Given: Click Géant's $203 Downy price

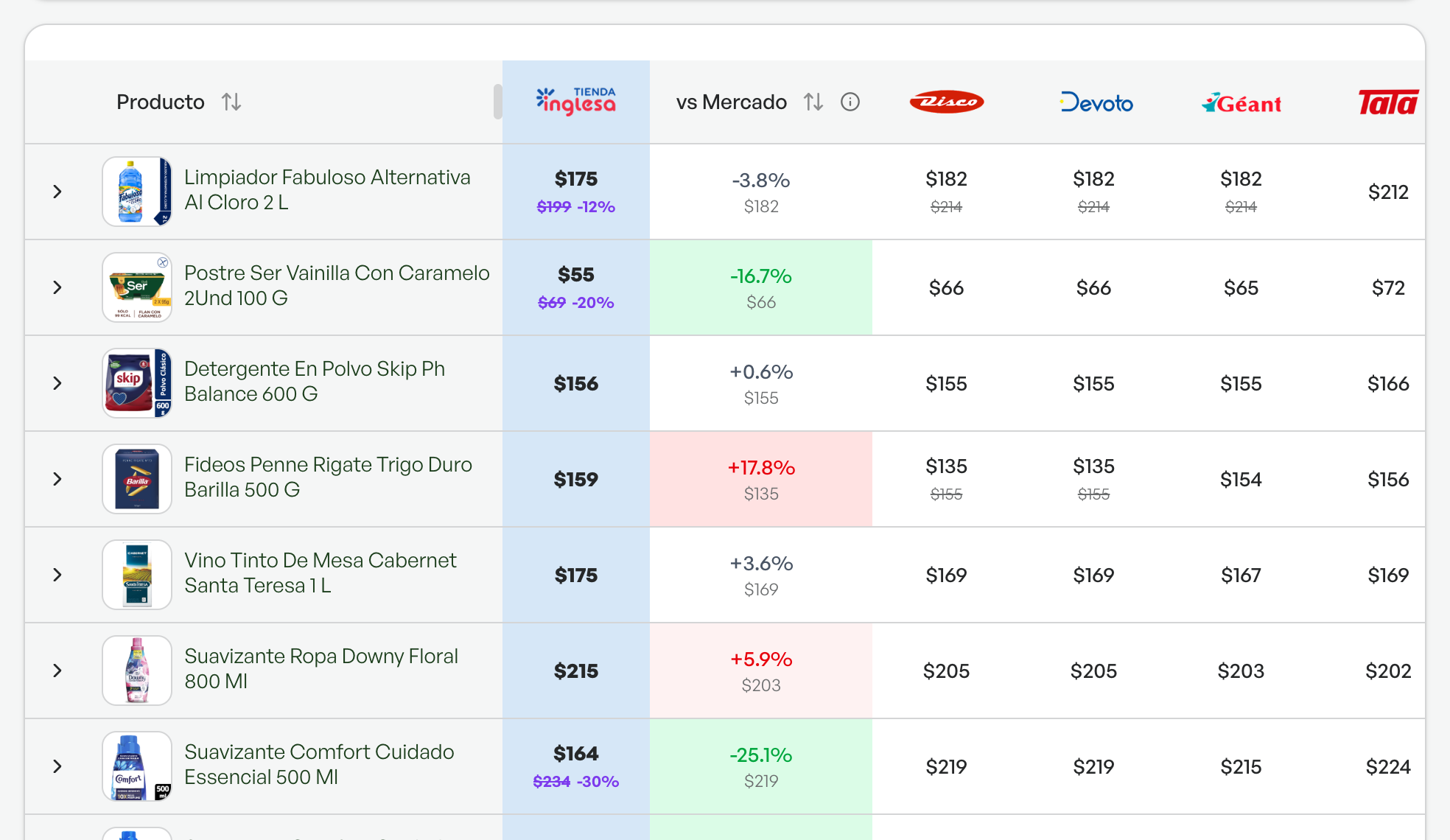Looking at the screenshot, I should point(1241,671).
